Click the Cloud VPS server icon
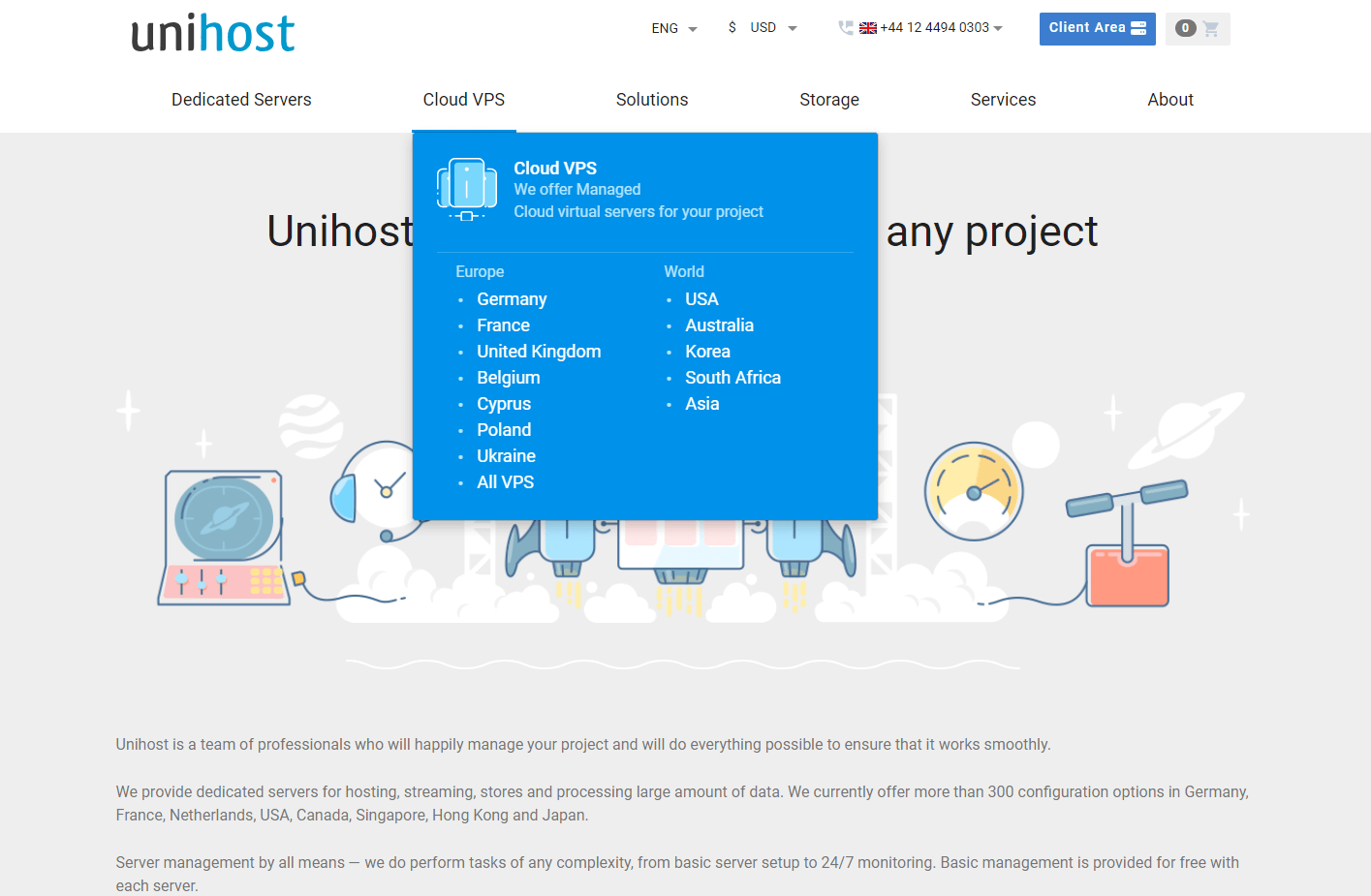Image resolution: width=1371 pixels, height=896 pixels. pos(467,189)
